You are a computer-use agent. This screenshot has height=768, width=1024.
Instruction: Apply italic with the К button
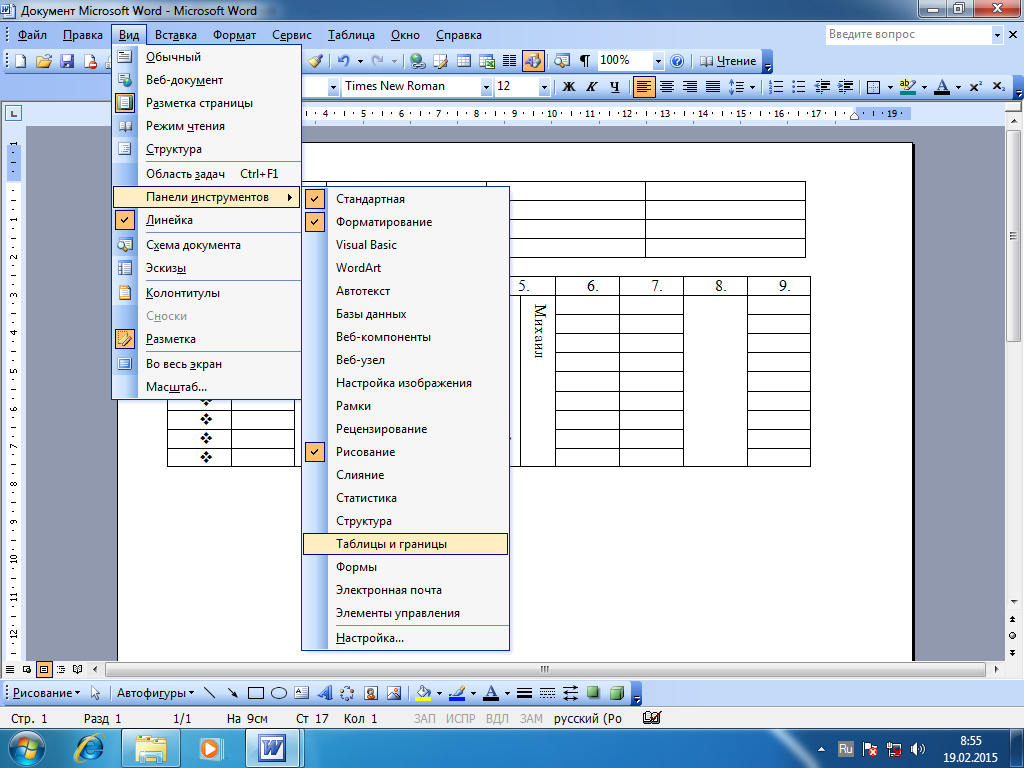592,86
